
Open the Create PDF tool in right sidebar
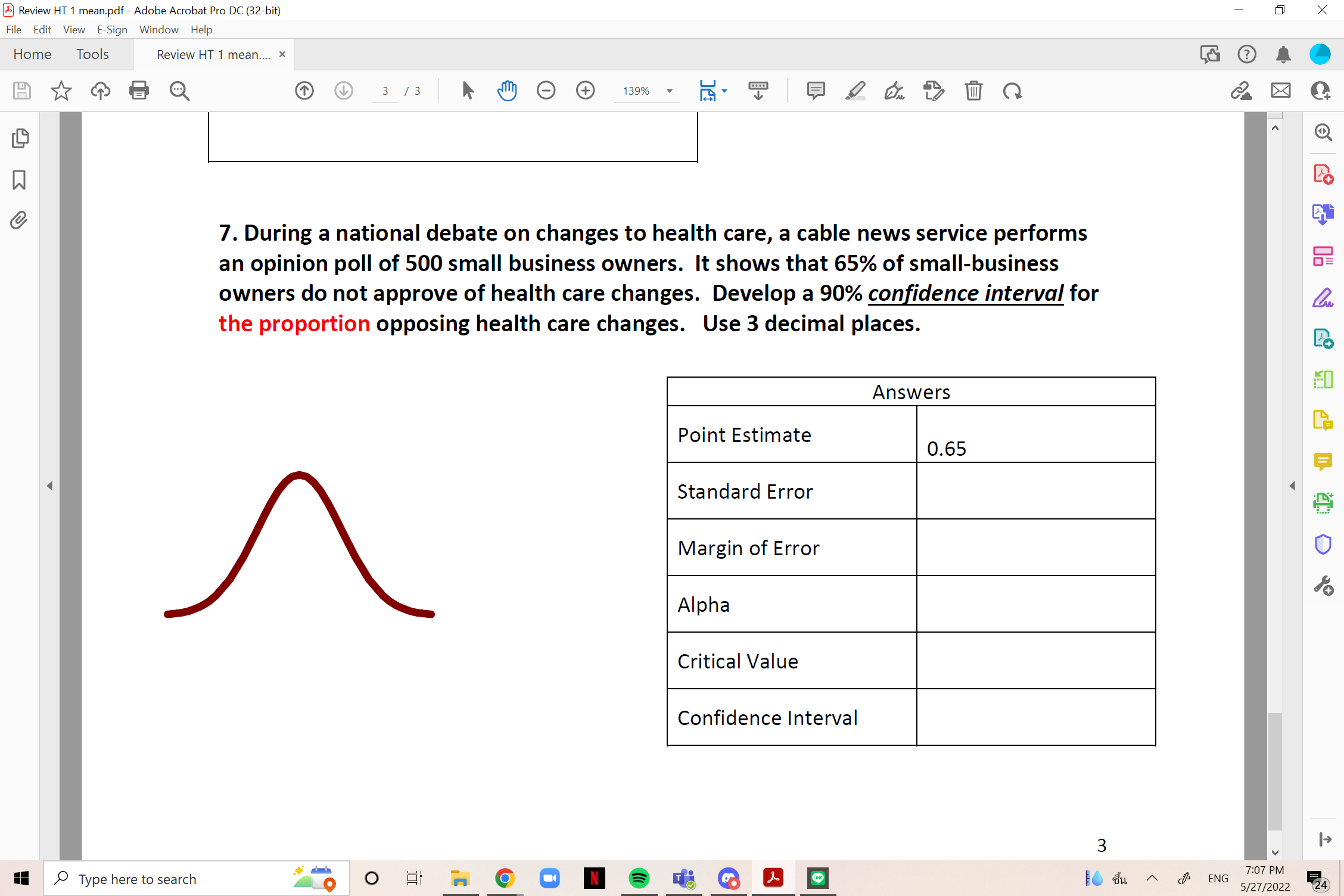click(x=1323, y=174)
